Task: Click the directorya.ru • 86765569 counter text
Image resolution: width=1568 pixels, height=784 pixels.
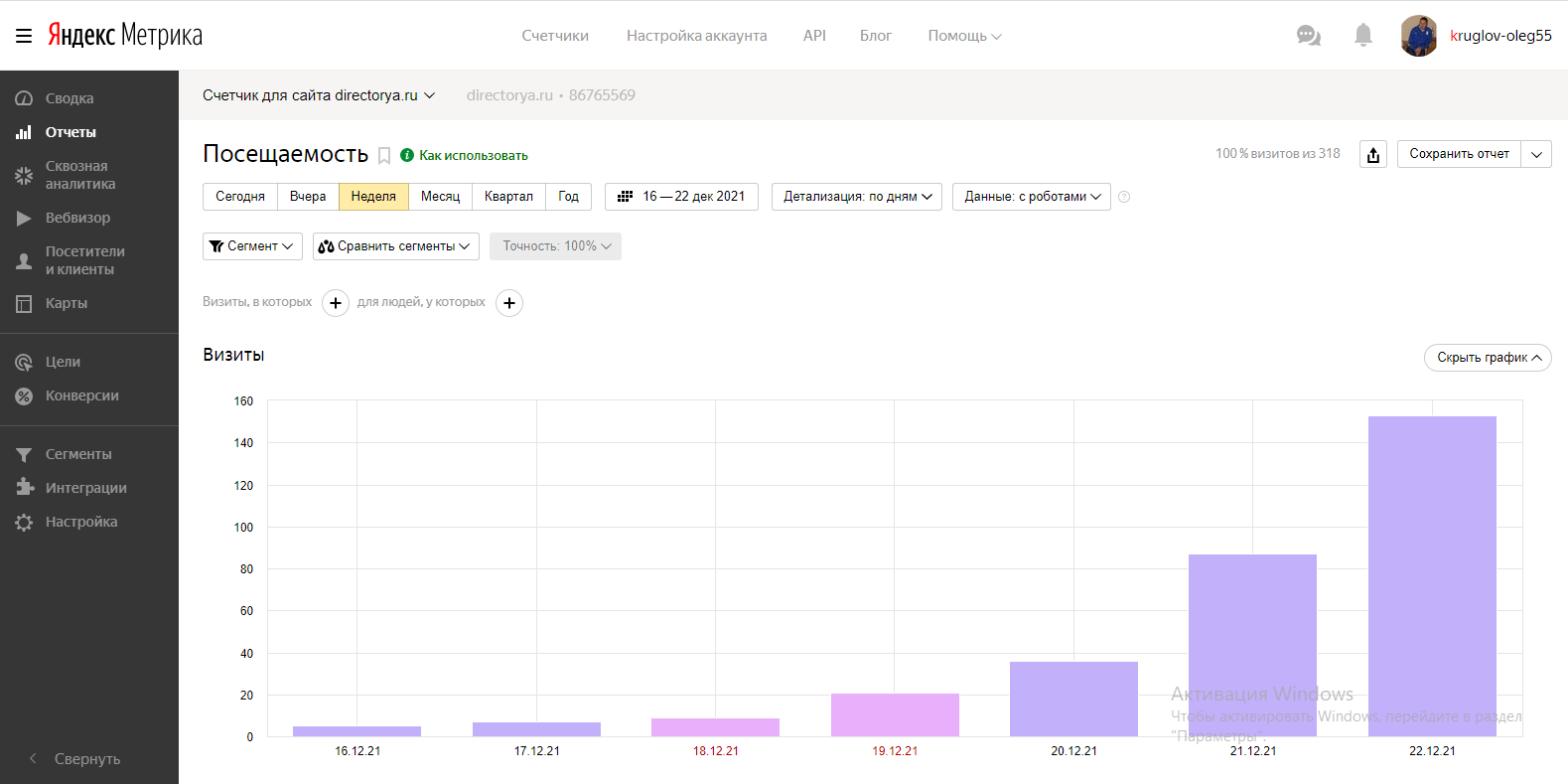Action: 551,95
